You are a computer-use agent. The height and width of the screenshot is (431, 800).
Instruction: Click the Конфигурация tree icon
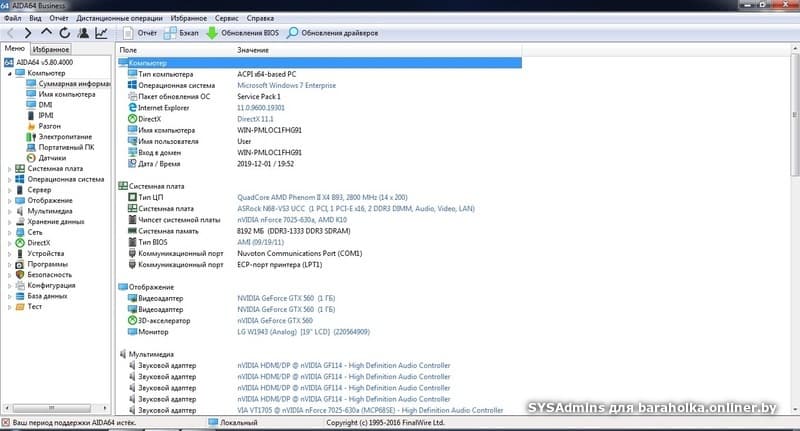pos(20,286)
